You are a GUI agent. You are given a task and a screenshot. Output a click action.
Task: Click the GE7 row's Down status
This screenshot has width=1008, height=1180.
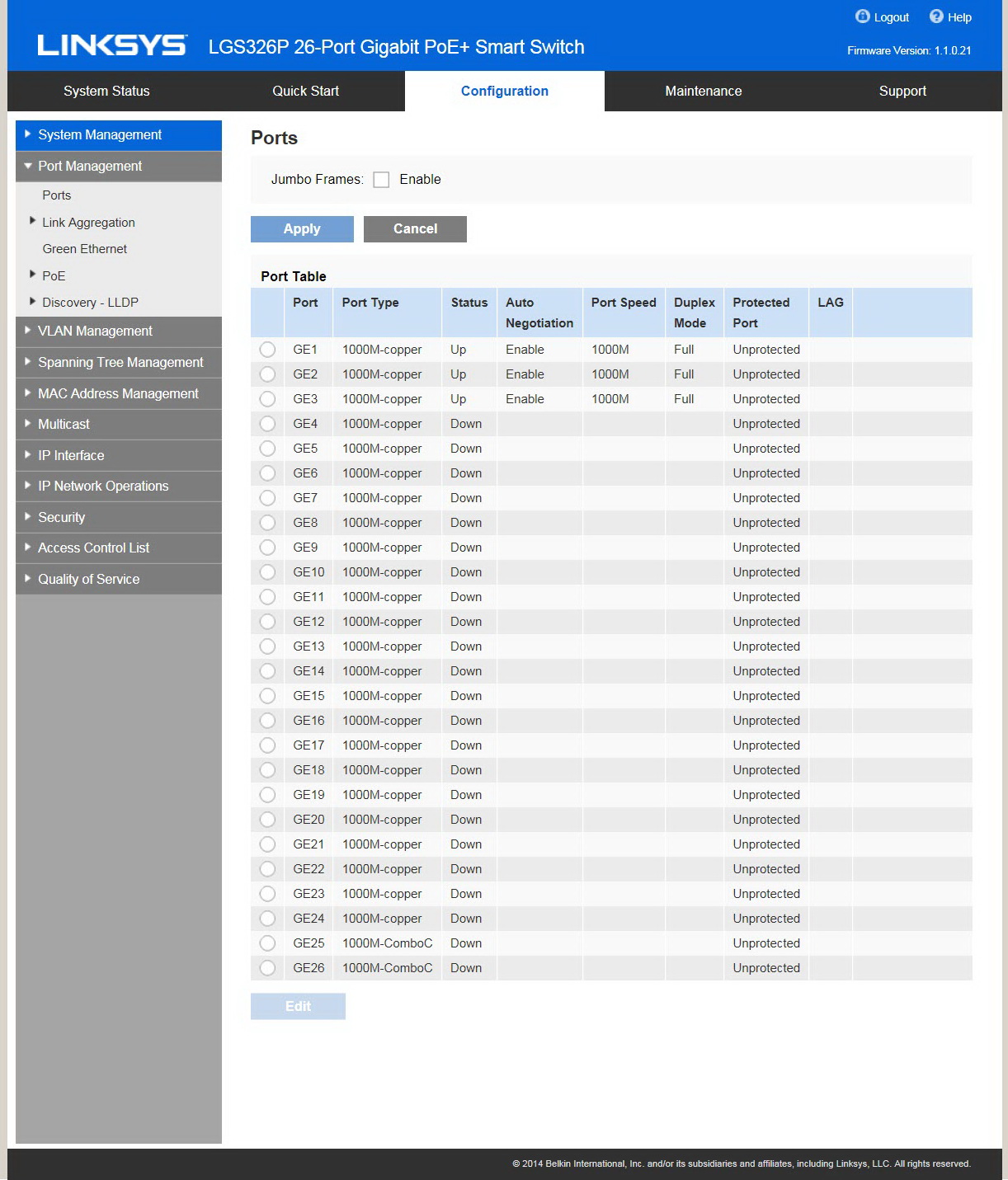tap(466, 498)
